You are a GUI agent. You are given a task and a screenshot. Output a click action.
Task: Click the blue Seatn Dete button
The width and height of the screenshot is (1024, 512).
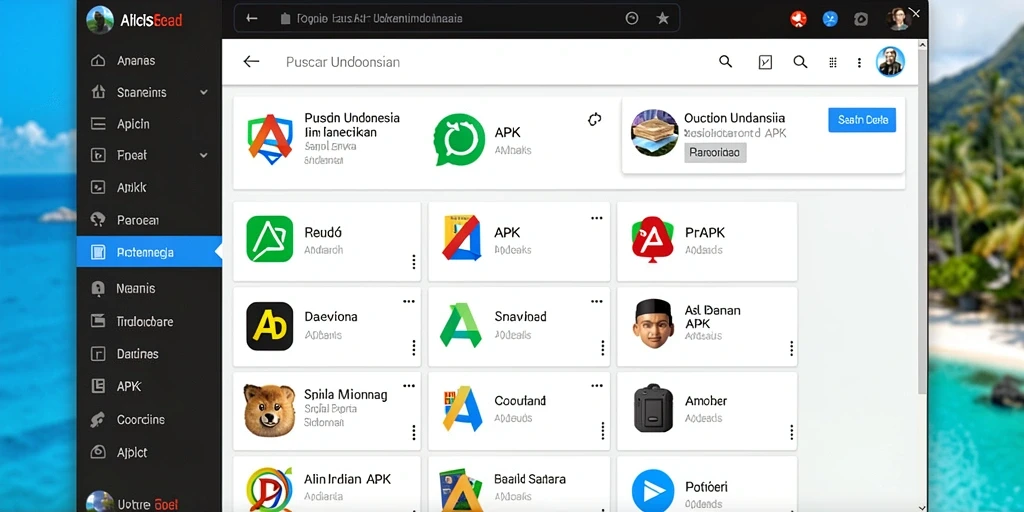tap(862, 120)
